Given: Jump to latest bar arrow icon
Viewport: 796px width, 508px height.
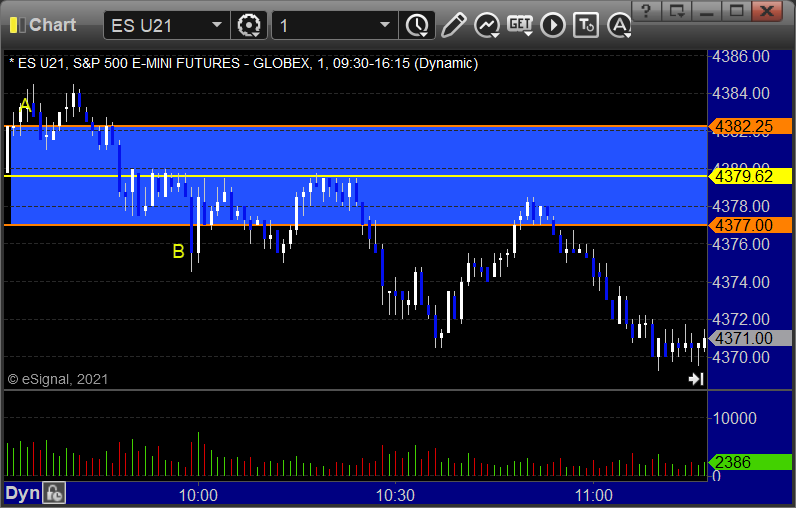Looking at the screenshot, I should 696,379.
